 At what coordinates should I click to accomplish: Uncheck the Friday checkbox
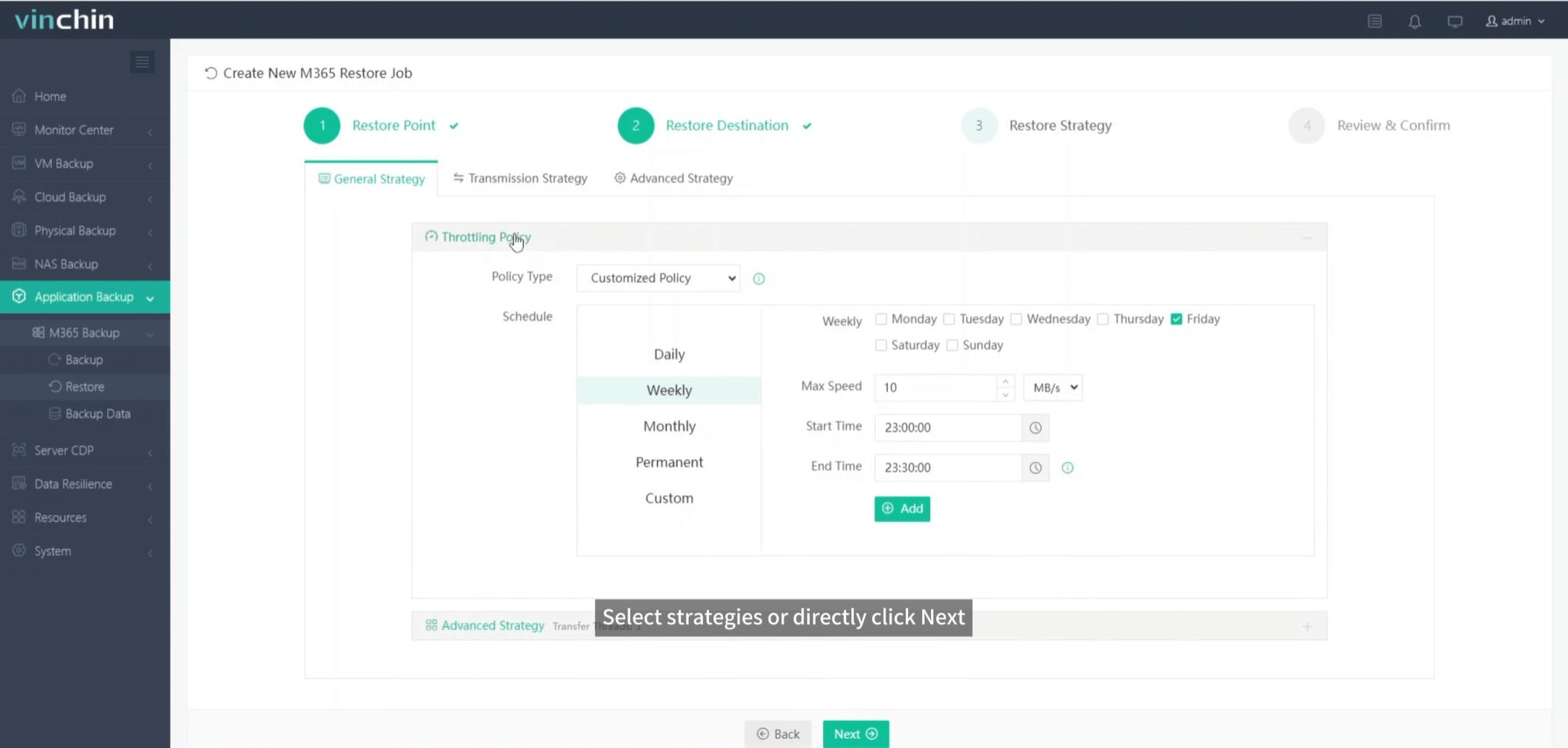(x=1177, y=319)
